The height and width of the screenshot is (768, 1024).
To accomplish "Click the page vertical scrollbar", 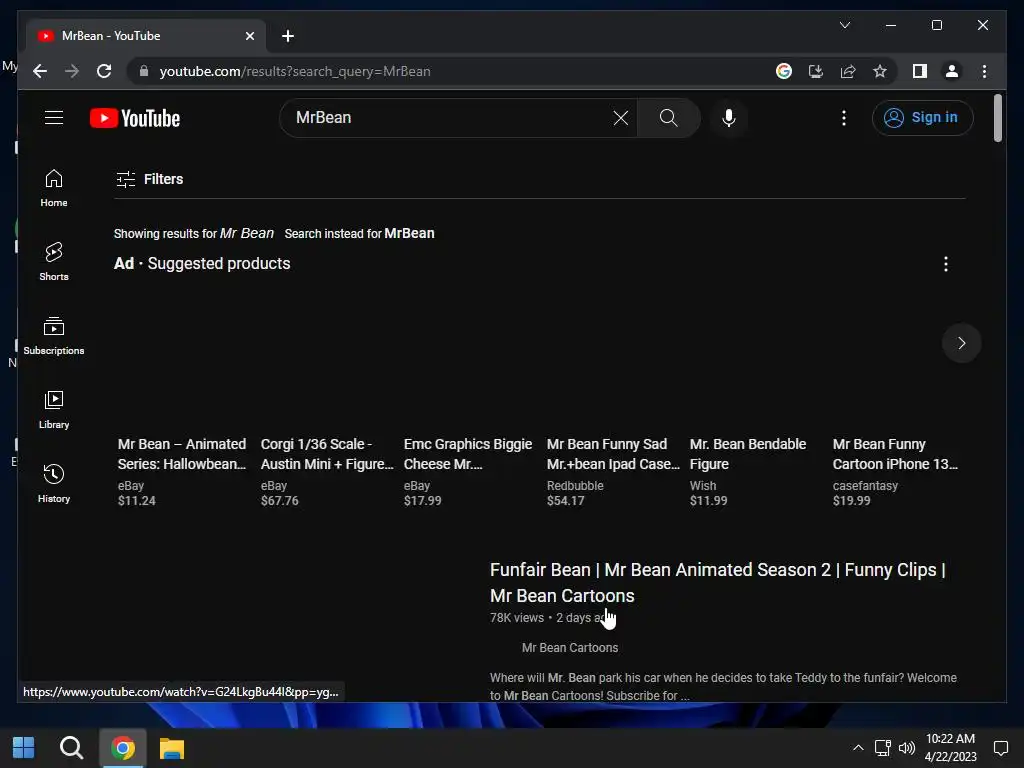I will click(x=997, y=118).
